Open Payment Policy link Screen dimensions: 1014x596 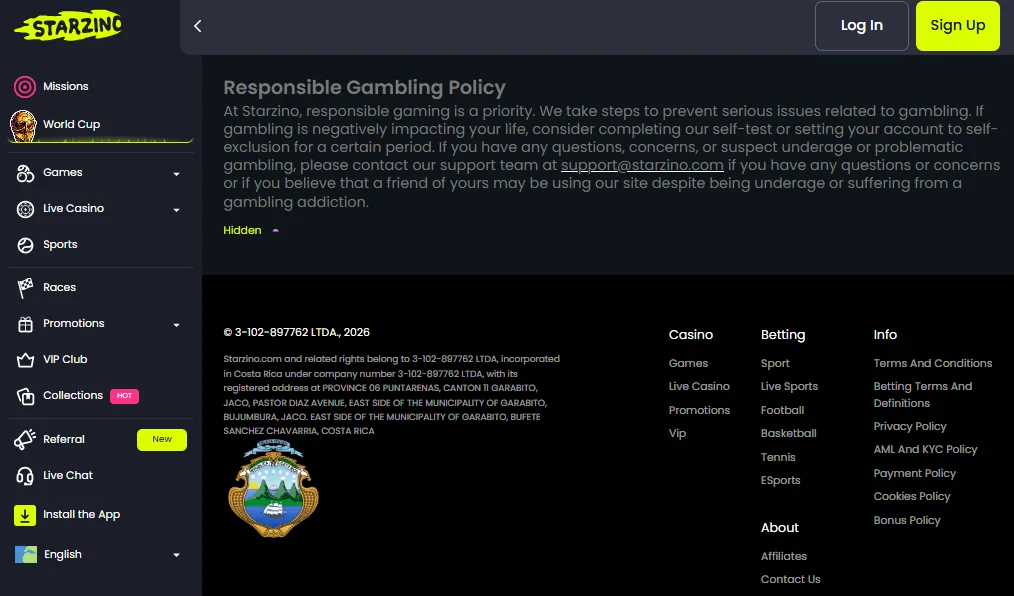[914, 473]
